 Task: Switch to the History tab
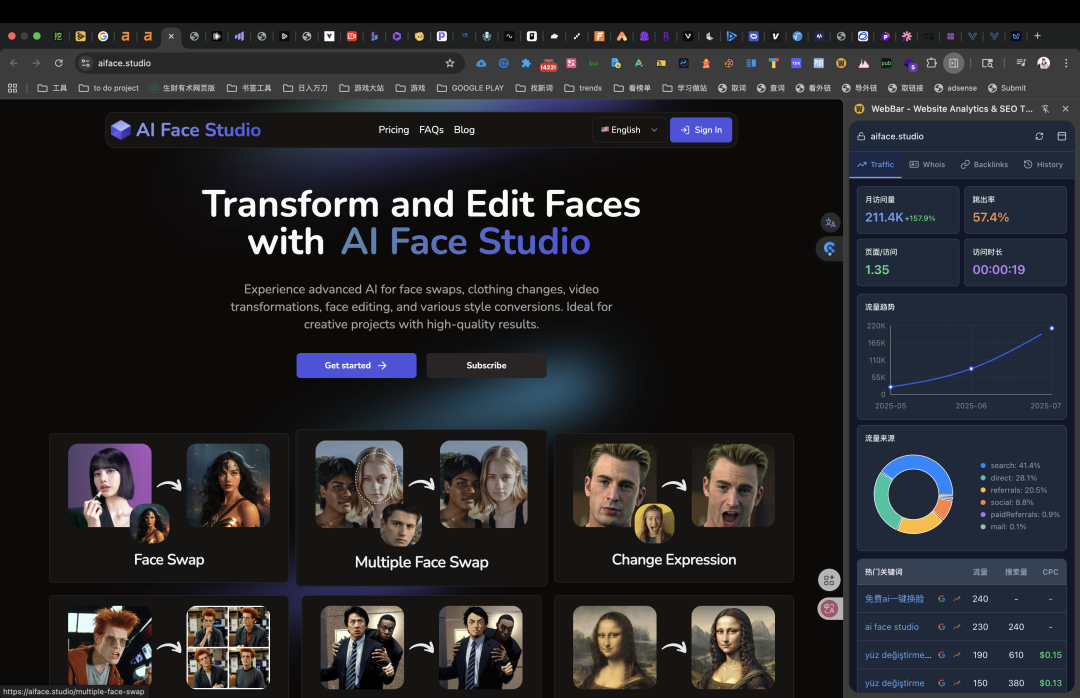(x=1043, y=165)
